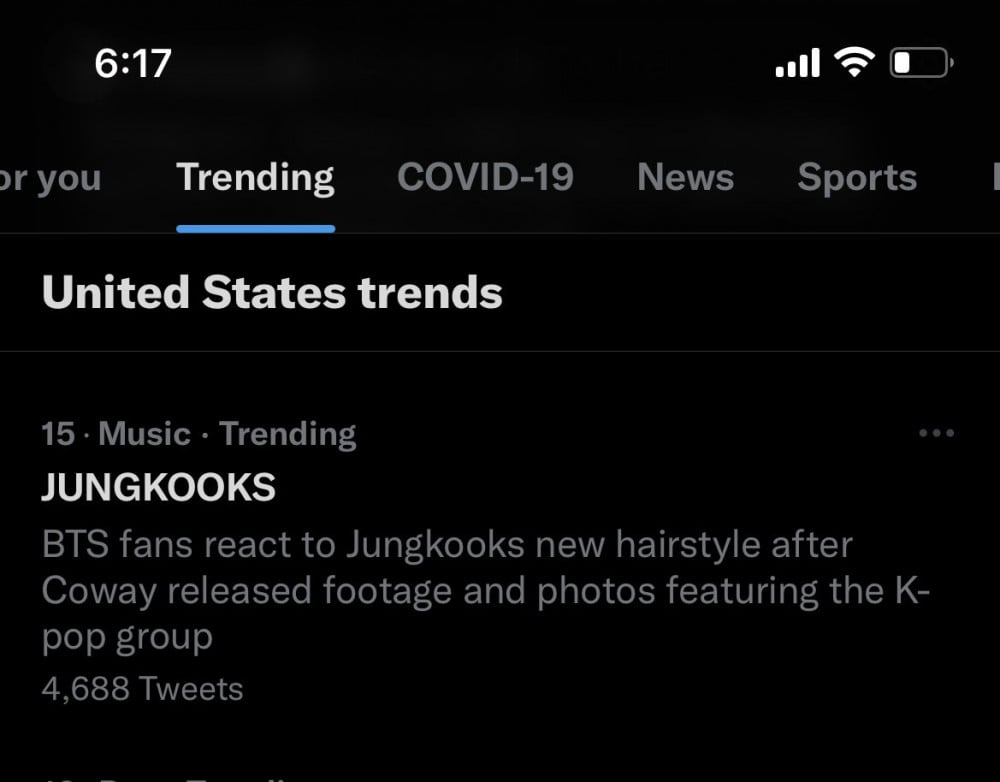Switch to the COVID-19 tab

coord(485,178)
